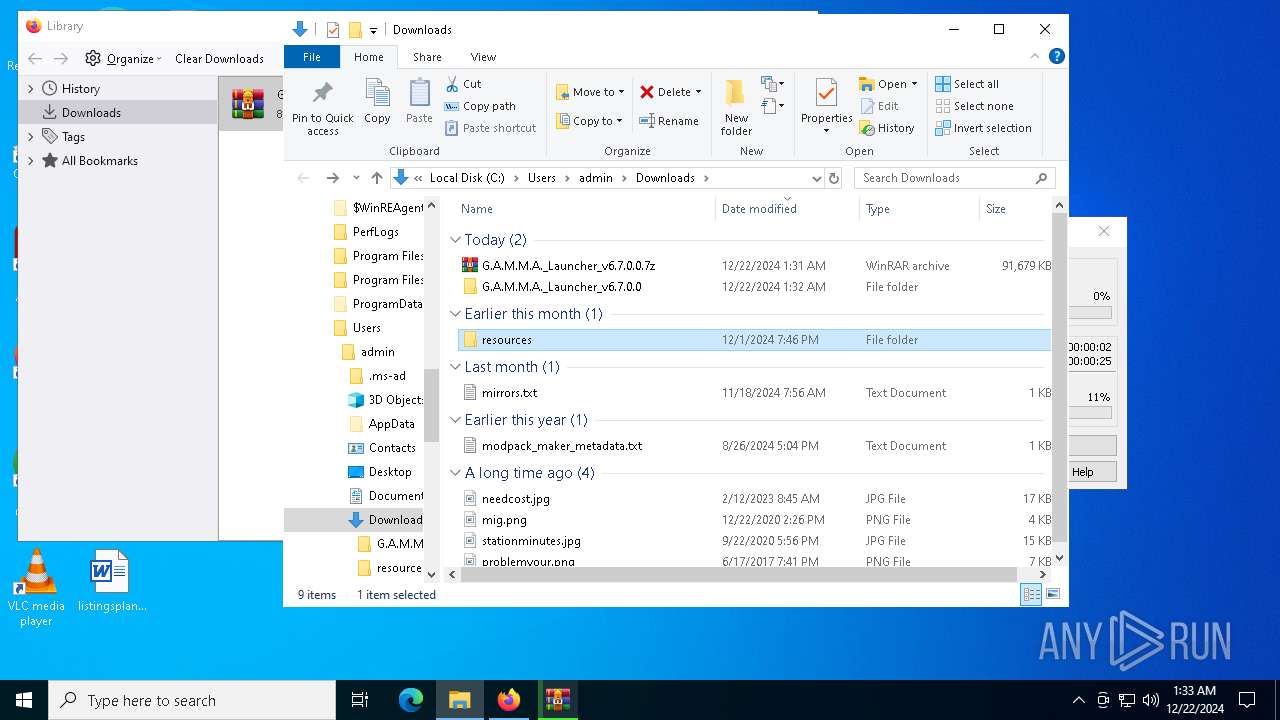Open listingsplan Word document on desktop
Screen dimensions: 1280x720
coord(111,580)
